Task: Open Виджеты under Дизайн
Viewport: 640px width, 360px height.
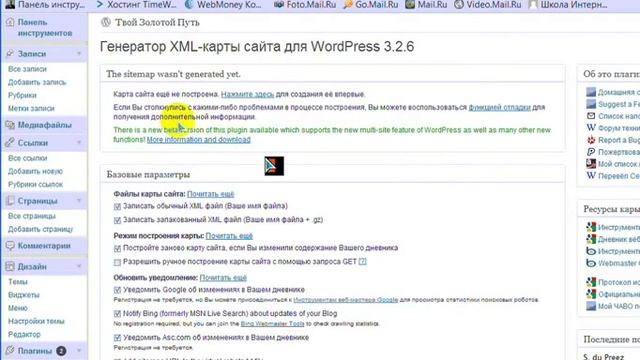Action: coord(24,295)
